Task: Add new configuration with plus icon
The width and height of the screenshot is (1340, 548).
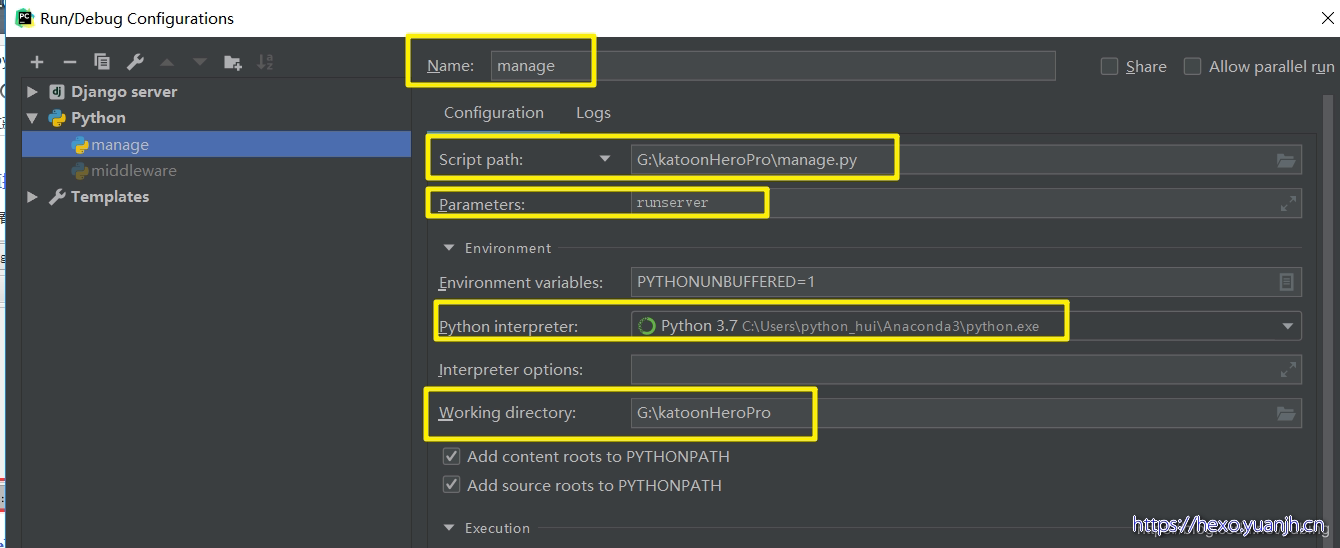Action: [37, 62]
